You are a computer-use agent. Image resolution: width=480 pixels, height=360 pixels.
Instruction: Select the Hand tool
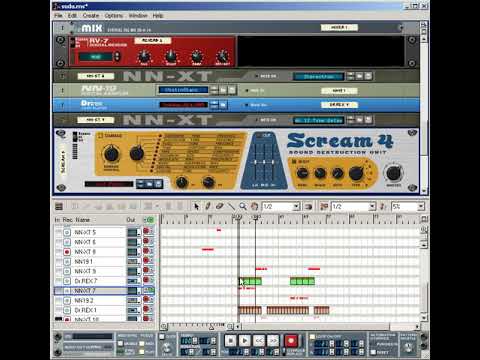pos(254,207)
